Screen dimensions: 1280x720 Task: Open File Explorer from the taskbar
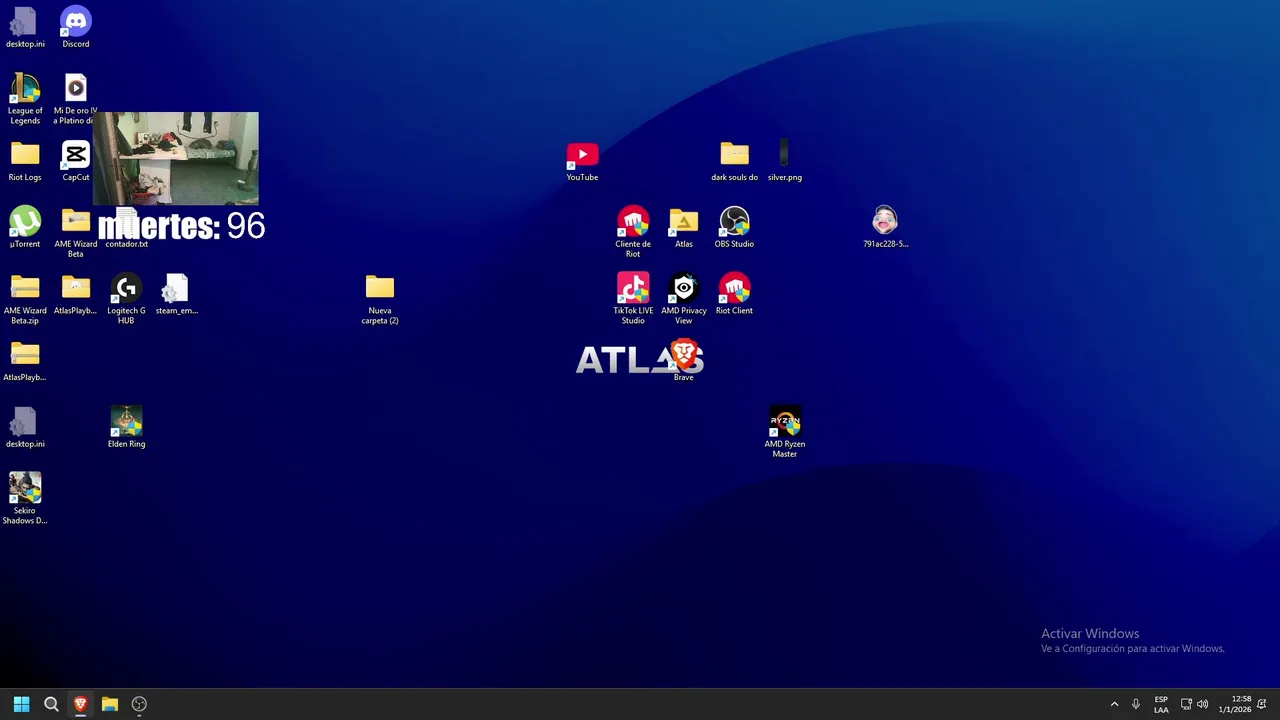click(x=110, y=704)
